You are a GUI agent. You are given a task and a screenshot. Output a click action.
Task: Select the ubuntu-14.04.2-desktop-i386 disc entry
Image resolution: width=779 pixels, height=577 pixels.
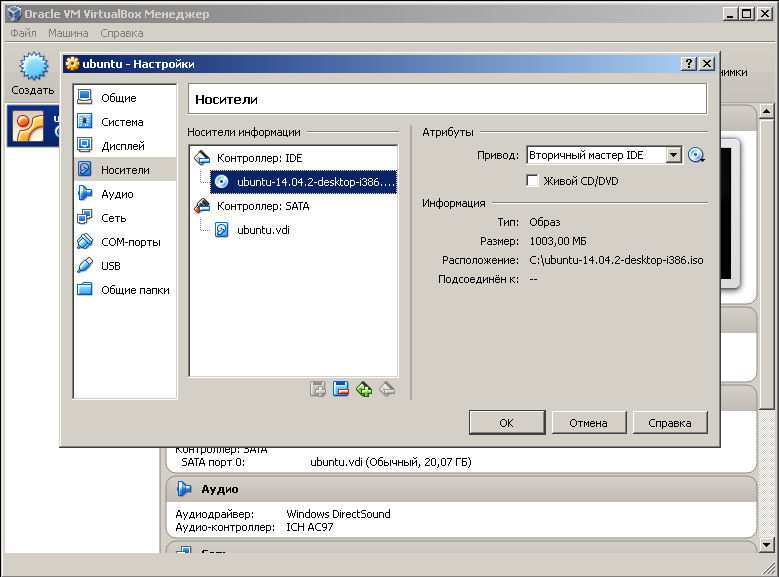(x=303, y=182)
